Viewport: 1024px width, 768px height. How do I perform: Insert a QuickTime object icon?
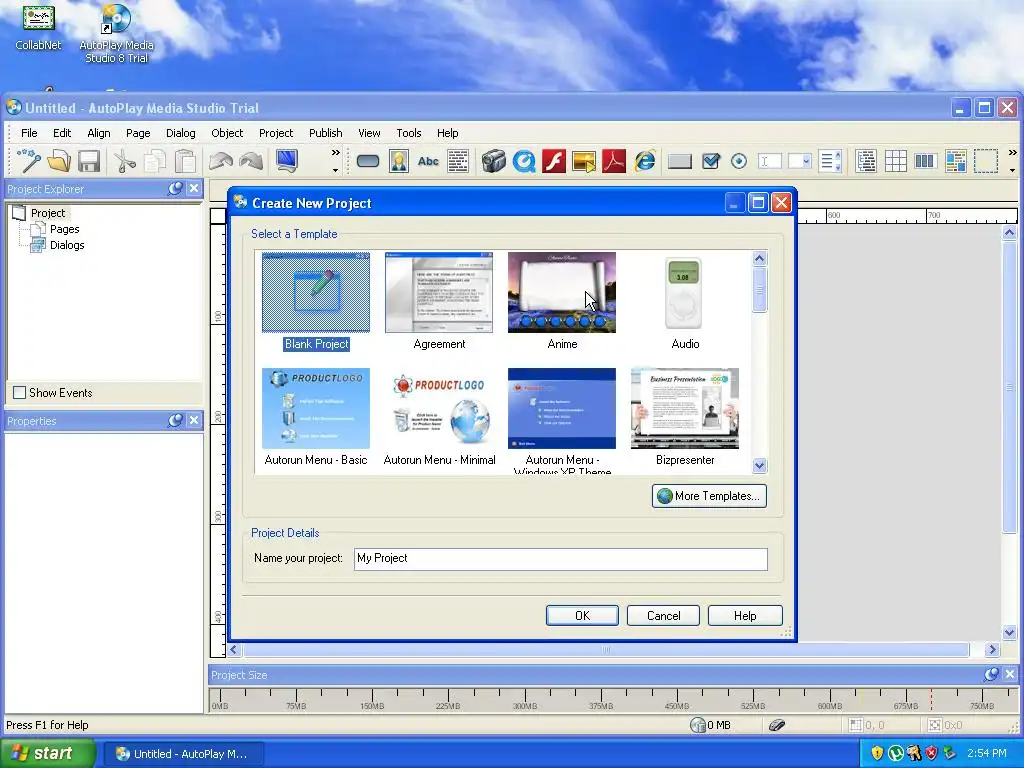[524, 161]
